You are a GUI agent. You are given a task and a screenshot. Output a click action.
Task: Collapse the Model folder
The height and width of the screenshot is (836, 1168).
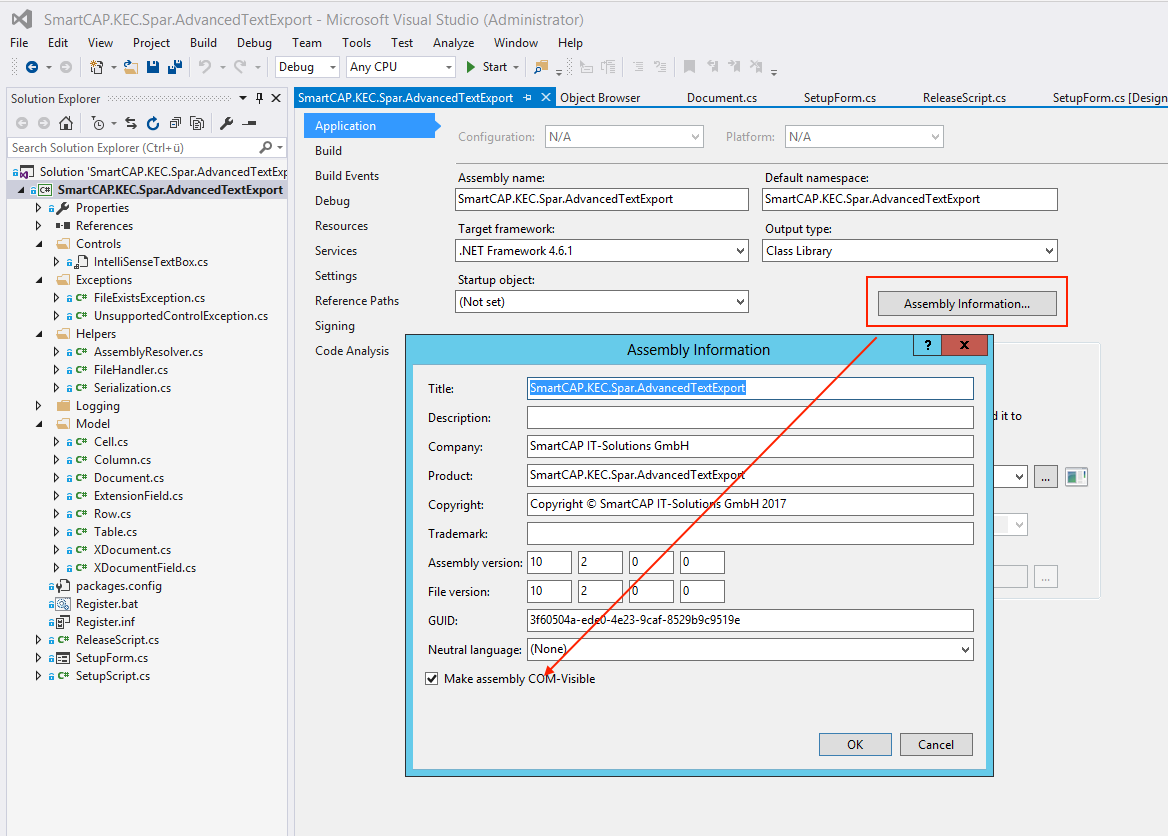click(39, 424)
